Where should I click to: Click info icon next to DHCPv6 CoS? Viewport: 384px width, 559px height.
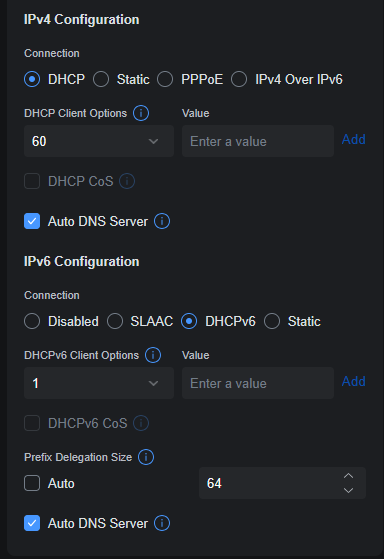[141, 423]
